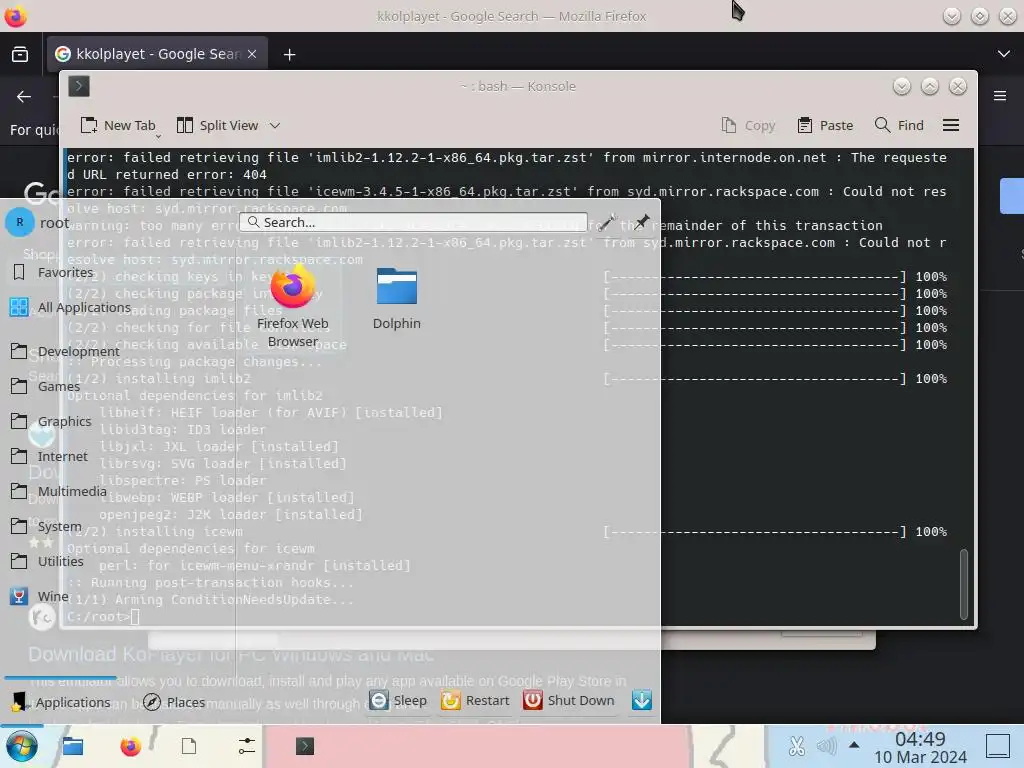Click blank document taskbar icon

[x=189, y=746]
